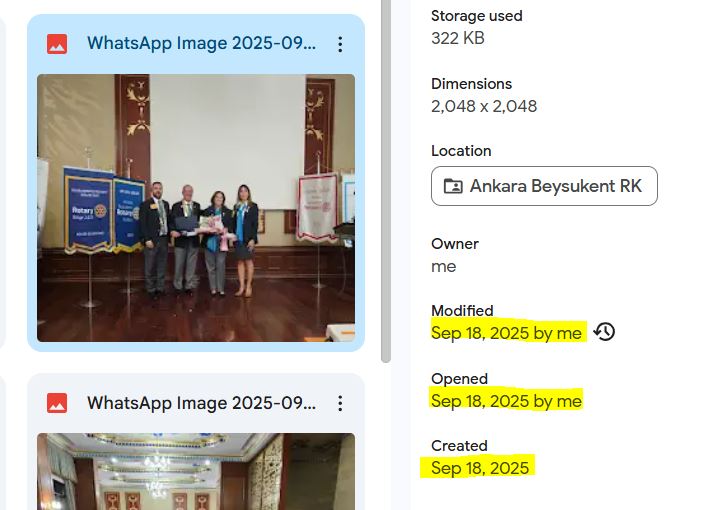Click the red image file icon on the selected card
The image size is (713, 510).
57,44
